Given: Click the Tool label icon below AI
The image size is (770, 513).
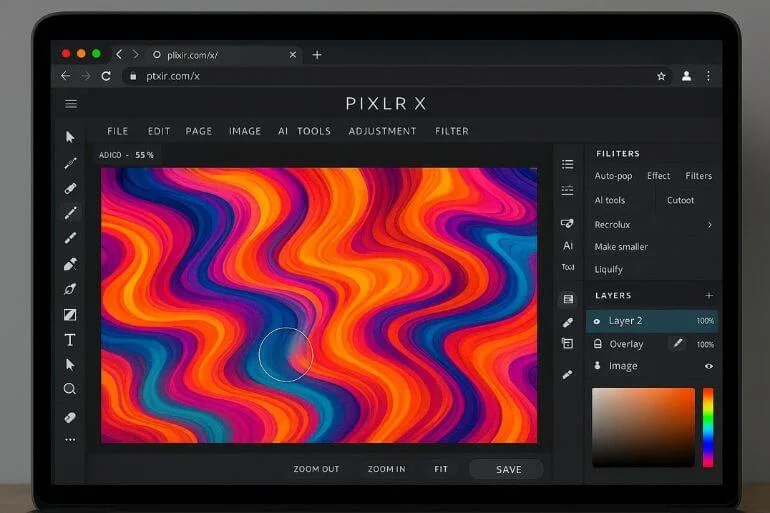Looking at the screenshot, I should pyautogui.click(x=568, y=267).
